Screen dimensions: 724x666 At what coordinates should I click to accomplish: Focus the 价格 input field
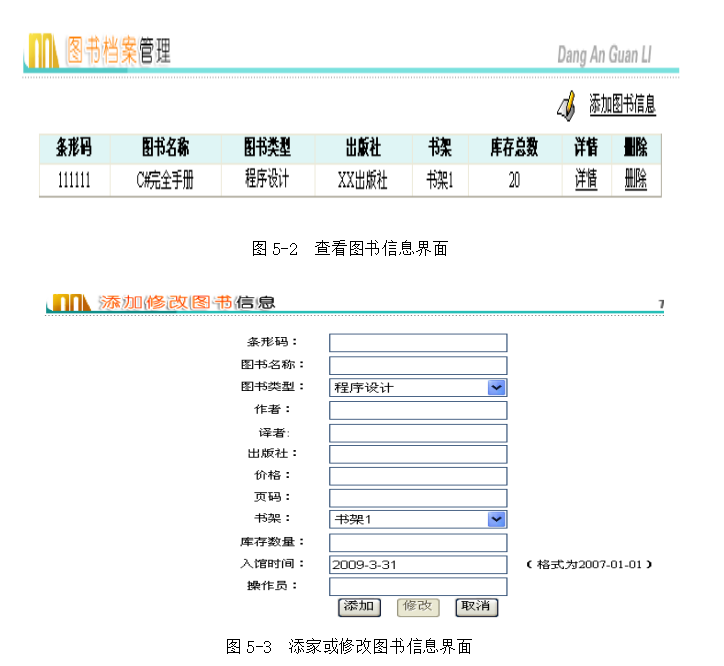(x=418, y=476)
